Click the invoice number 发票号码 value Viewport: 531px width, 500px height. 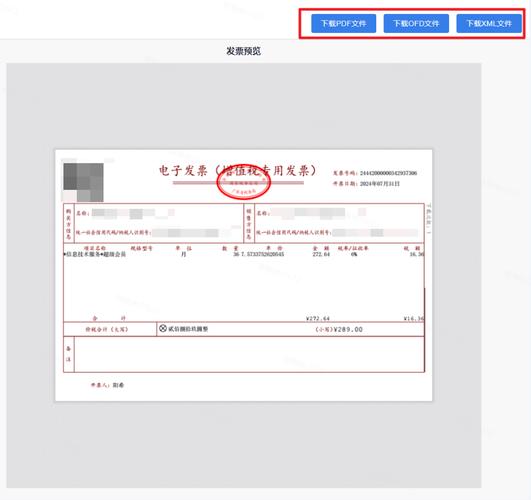[388, 173]
